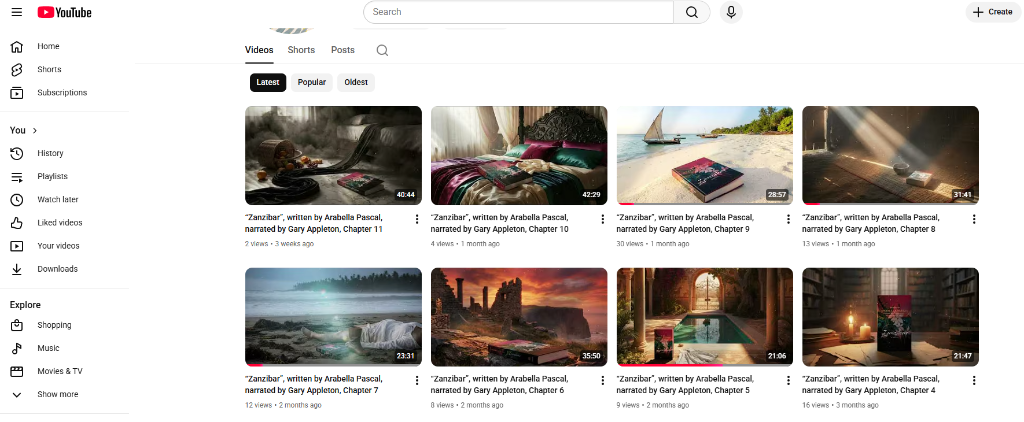Click the Chapter 4 video title

pos(871,385)
